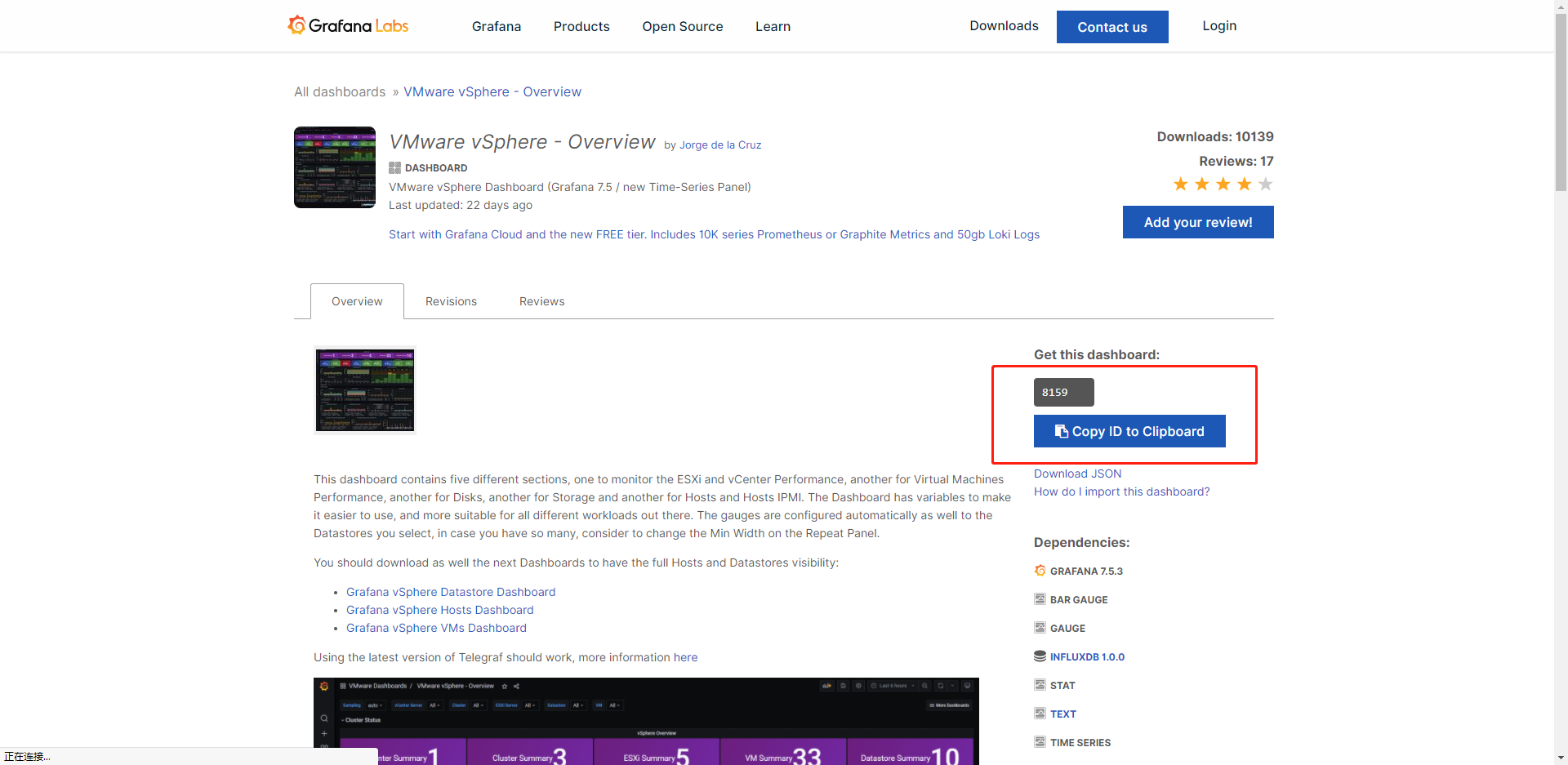Screen dimensions: 1568x765
Task: Open the Open Source menu
Action: tap(683, 26)
